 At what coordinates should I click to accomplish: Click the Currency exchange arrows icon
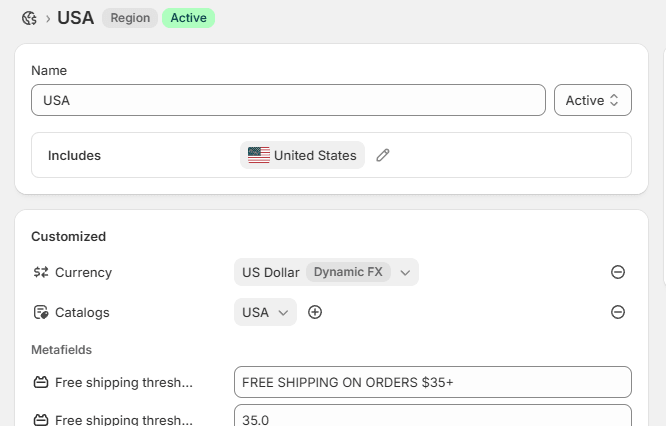(x=41, y=272)
